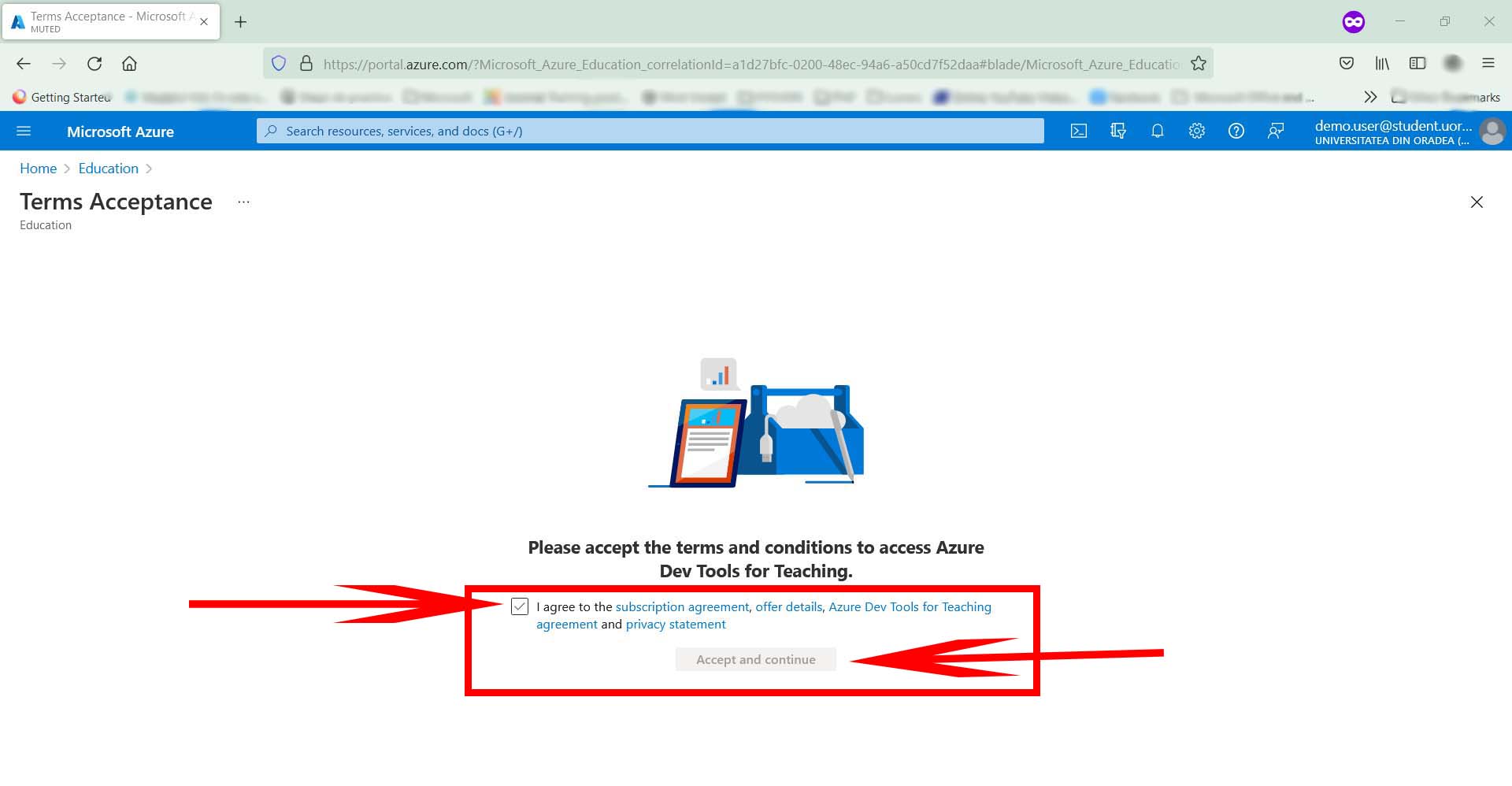Focus the Search resources, services, and docs box
The height and width of the screenshot is (786, 1512).
click(650, 131)
